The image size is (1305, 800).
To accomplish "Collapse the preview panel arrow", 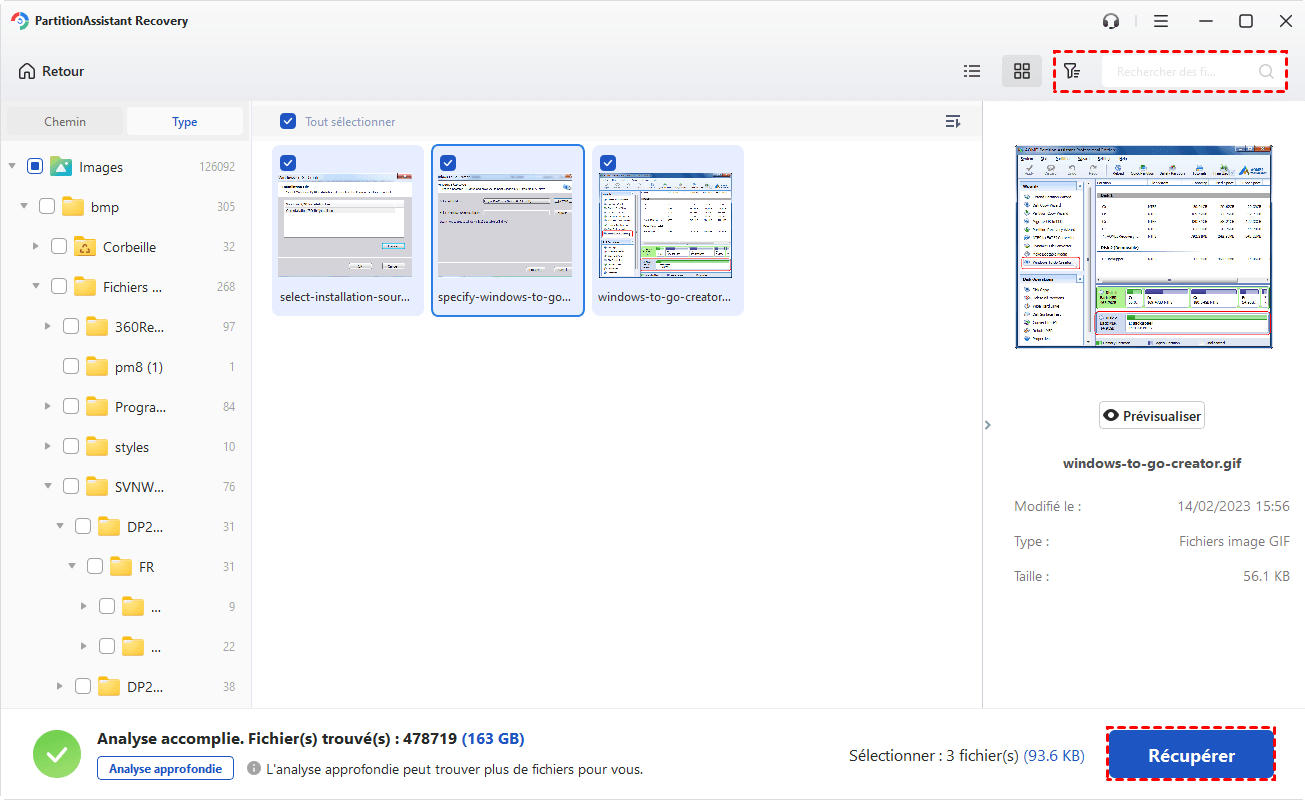I will [988, 425].
